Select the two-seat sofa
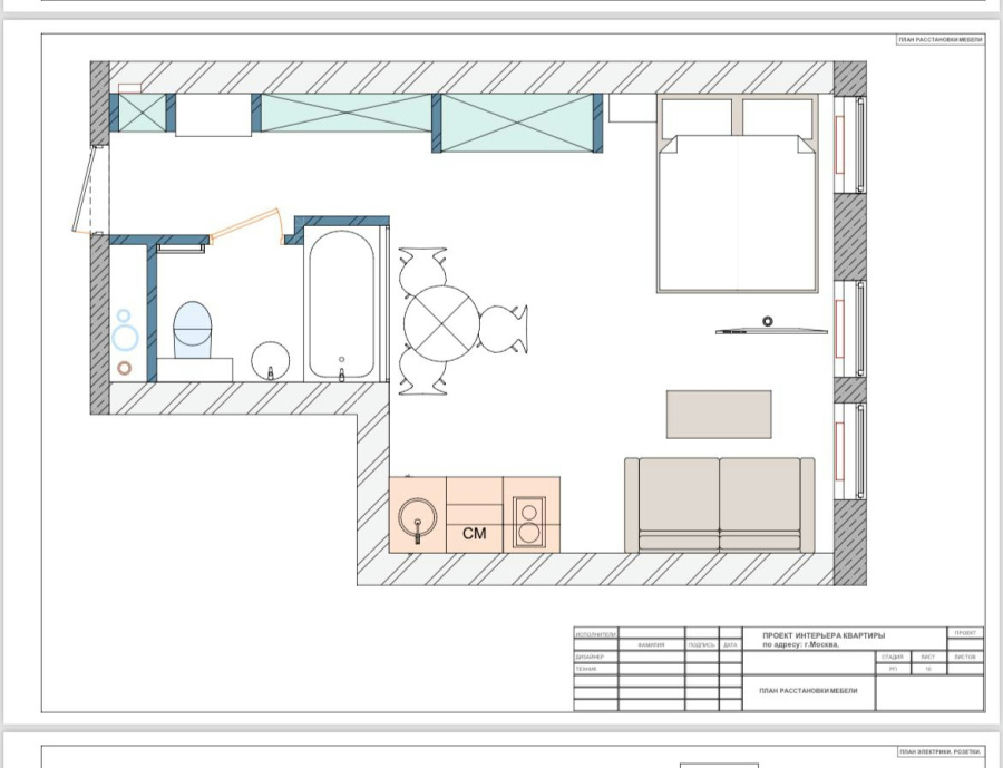Screen dimensions: 1003x768 (719, 504)
